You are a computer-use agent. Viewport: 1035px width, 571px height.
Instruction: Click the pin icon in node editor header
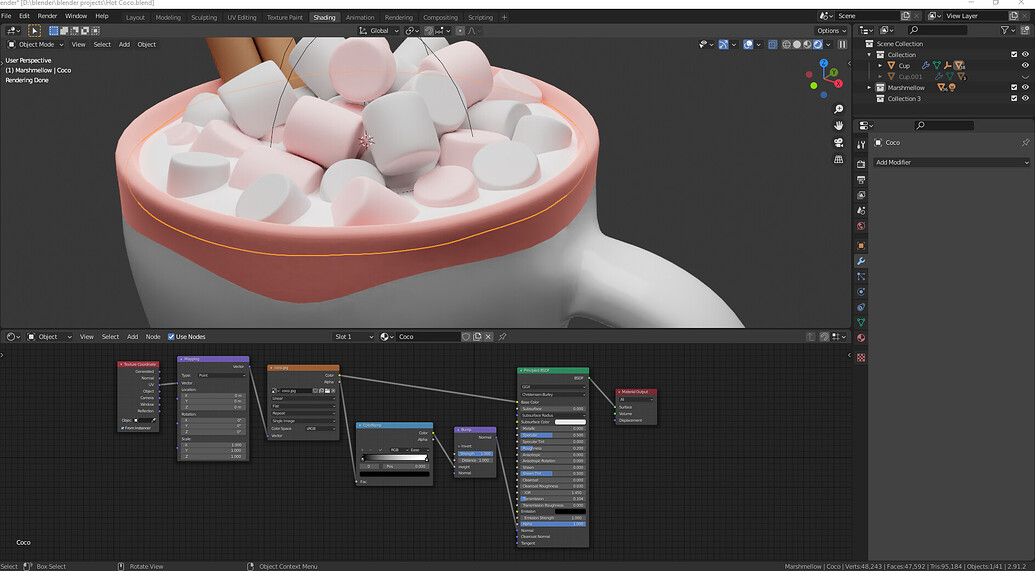[x=502, y=337]
